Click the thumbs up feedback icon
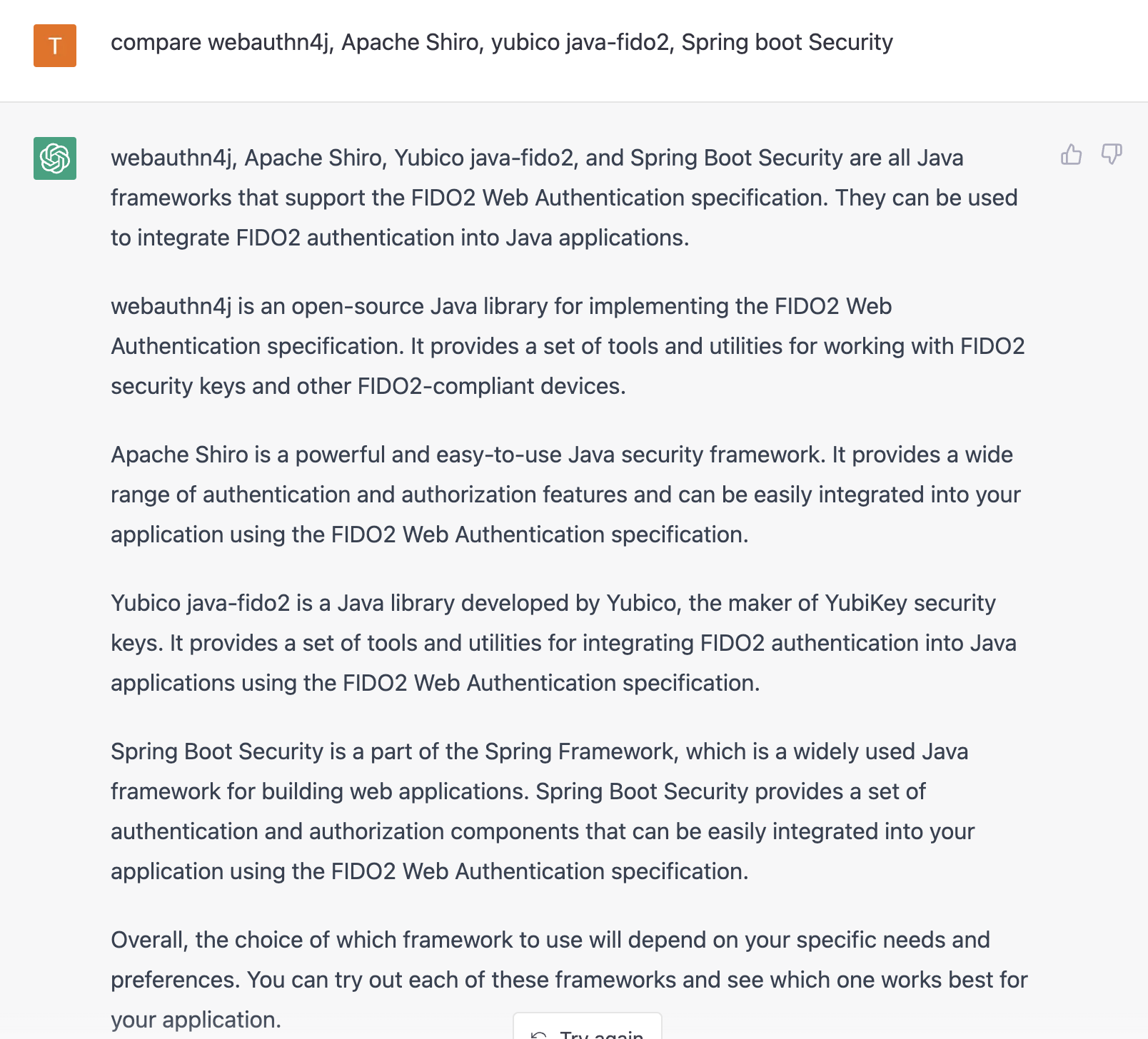This screenshot has height=1039, width=1148. 1071,154
